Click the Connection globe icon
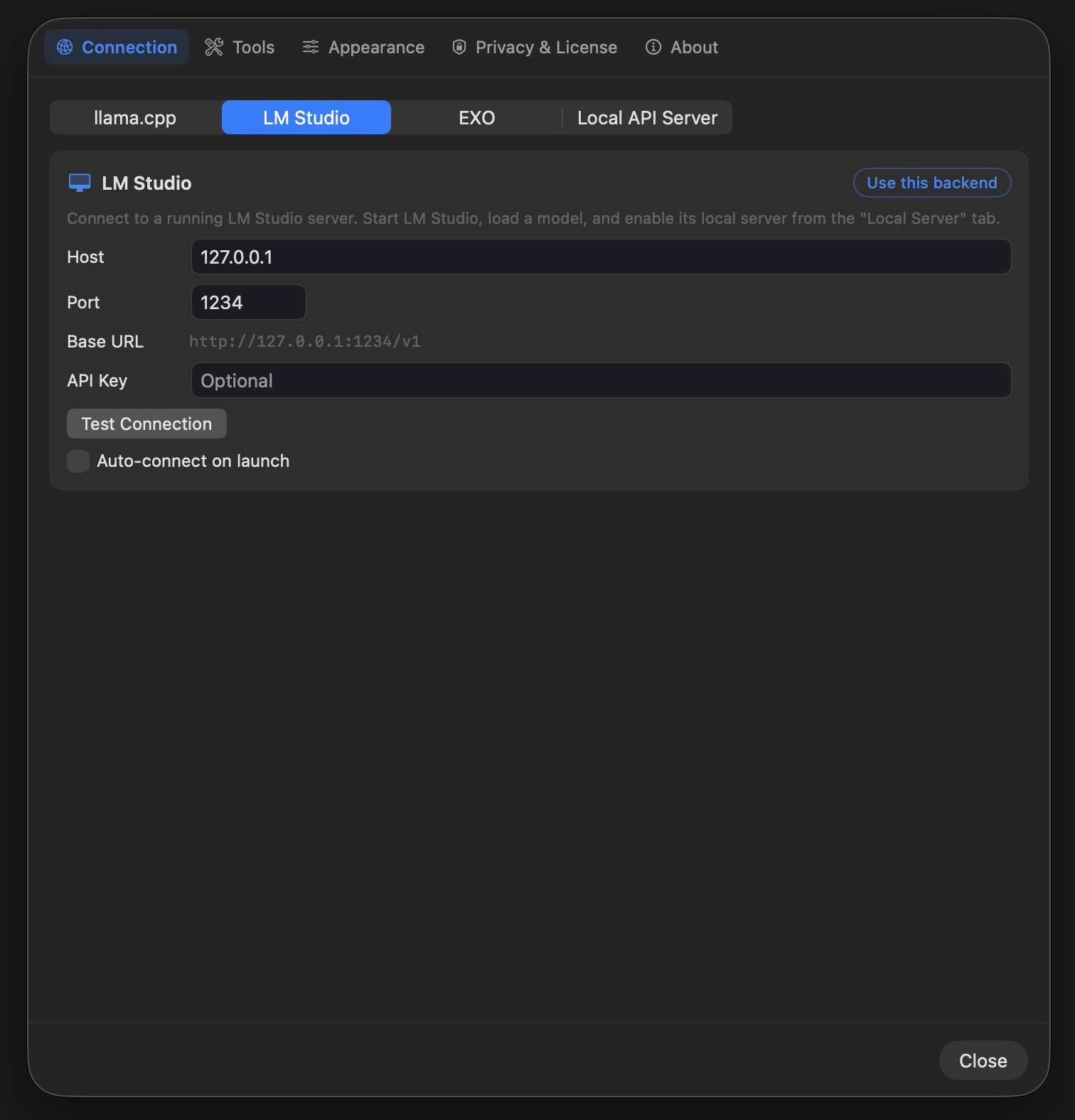Image resolution: width=1075 pixels, height=1120 pixels. coord(65,47)
